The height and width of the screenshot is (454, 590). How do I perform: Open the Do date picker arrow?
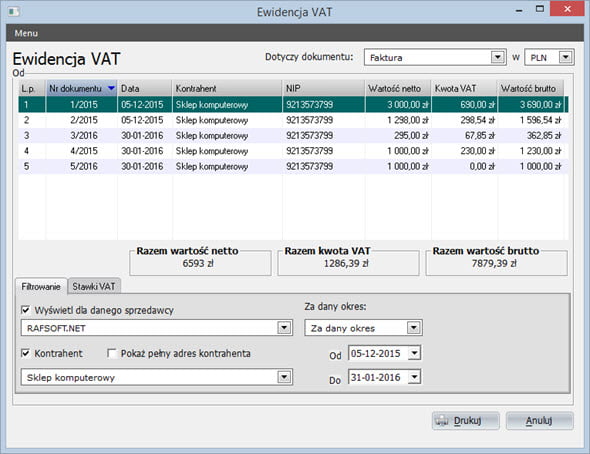pyautogui.click(x=414, y=377)
